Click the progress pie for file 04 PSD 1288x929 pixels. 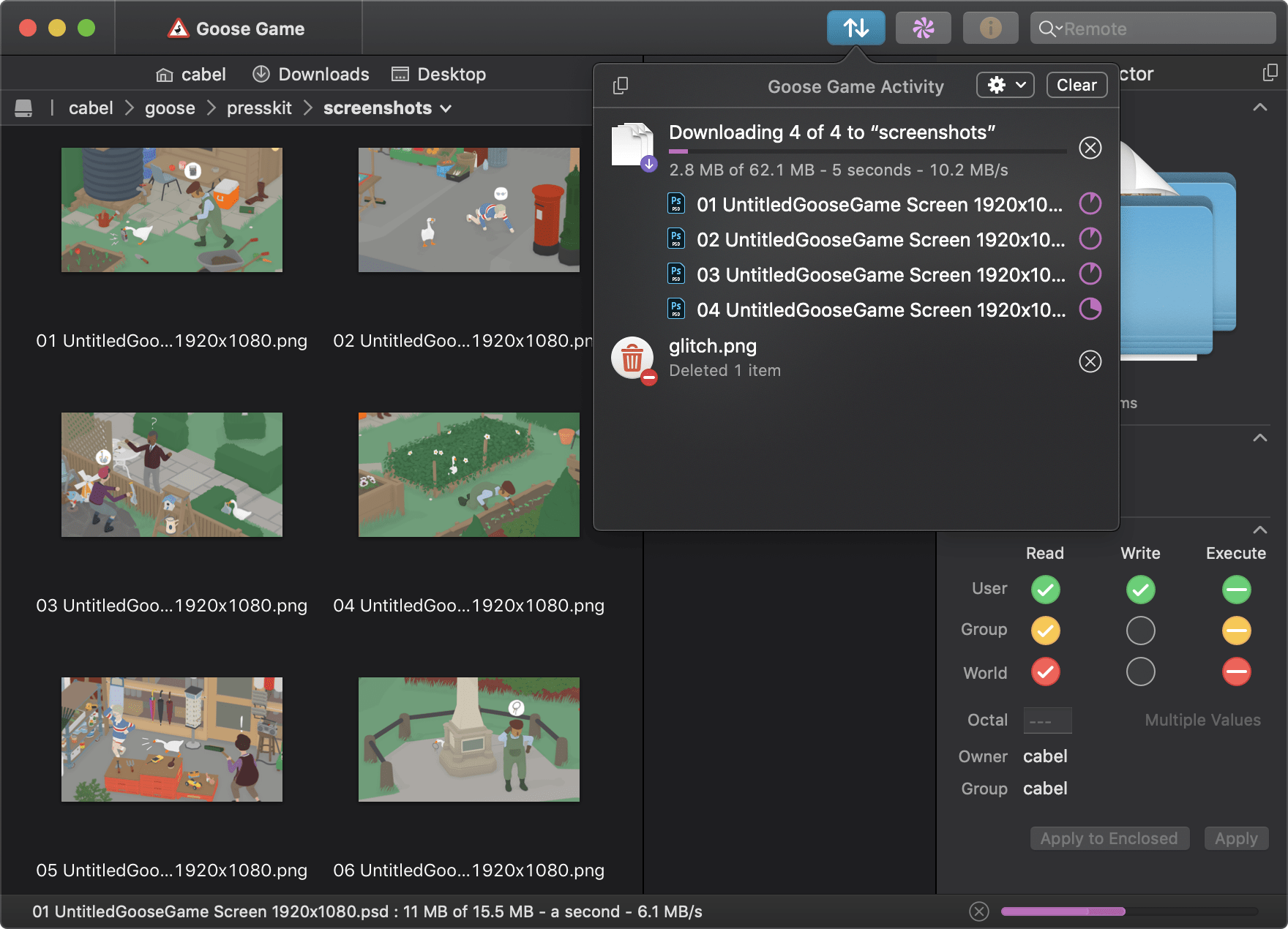[1090, 309]
